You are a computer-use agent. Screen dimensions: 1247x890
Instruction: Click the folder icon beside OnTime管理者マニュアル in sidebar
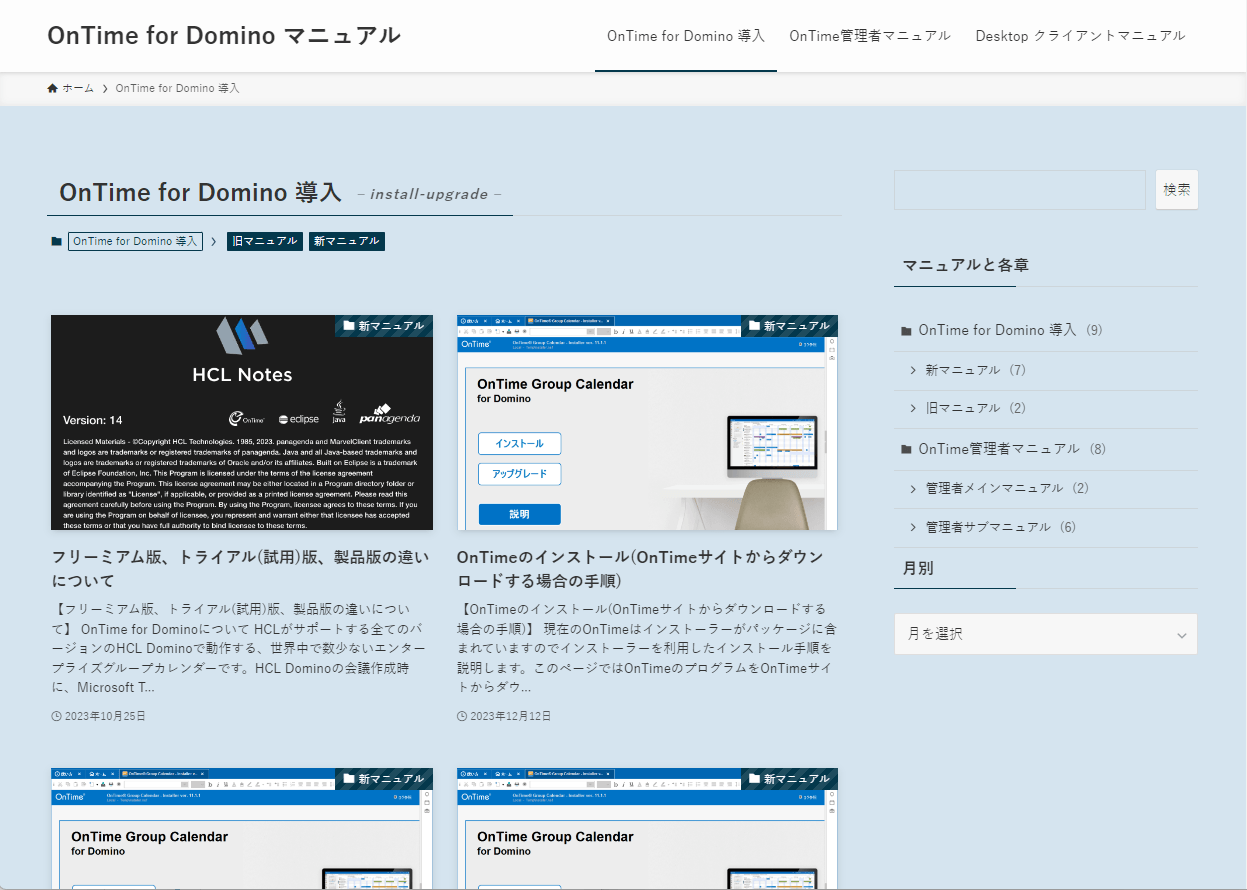pyautogui.click(x=906, y=448)
